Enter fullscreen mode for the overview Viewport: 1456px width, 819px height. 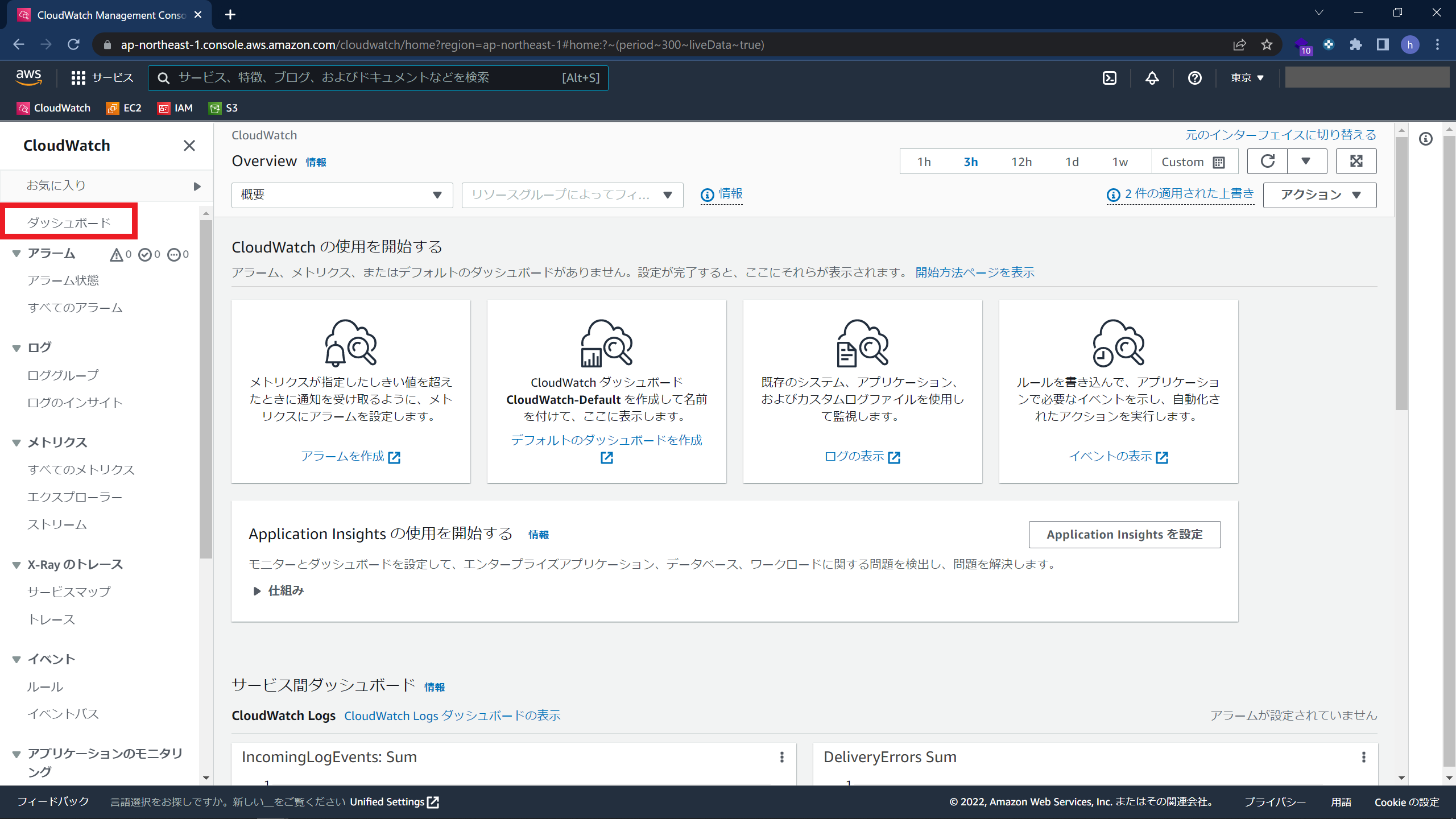pyautogui.click(x=1356, y=162)
